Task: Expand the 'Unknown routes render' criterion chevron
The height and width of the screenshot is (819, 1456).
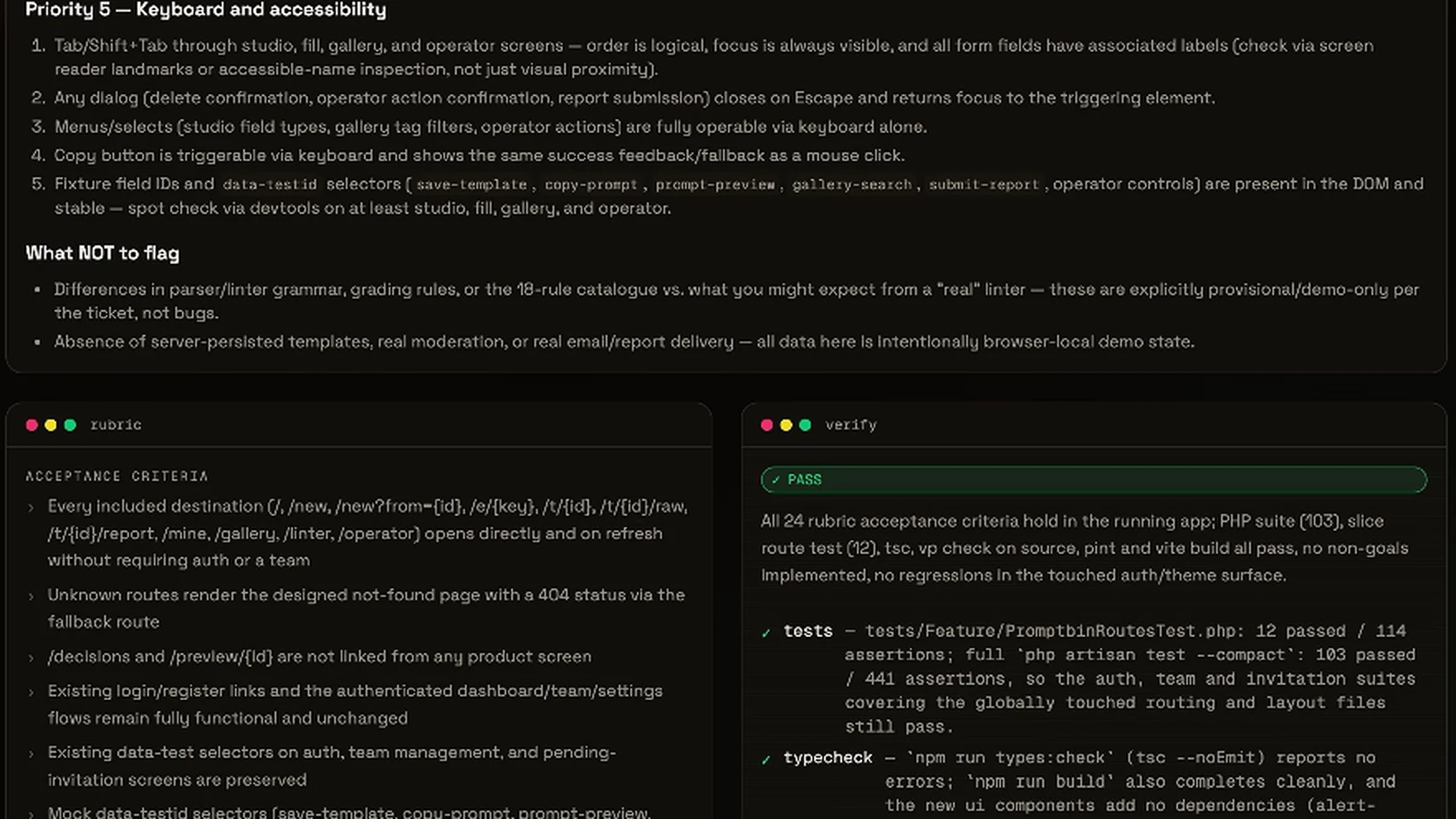Action: pyautogui.click(x=31, y=596)
